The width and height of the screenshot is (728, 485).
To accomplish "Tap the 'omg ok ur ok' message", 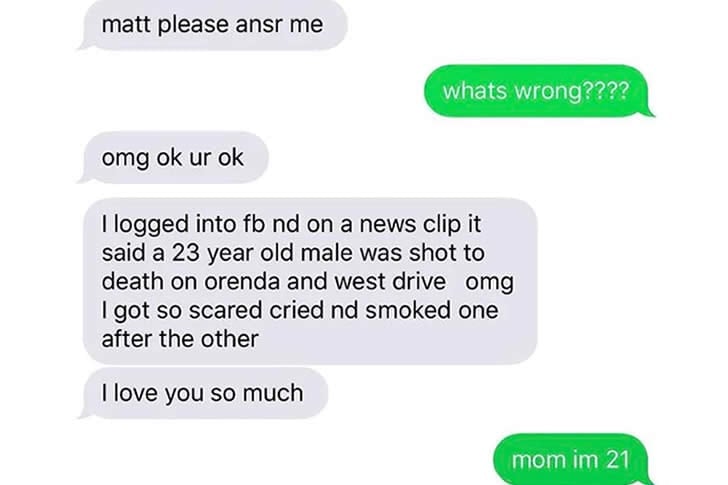I will click(x=174, y=158).
